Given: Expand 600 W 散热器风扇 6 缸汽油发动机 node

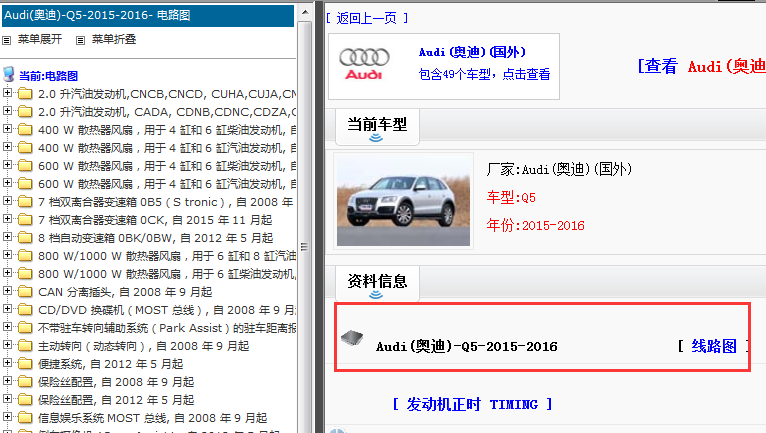Looking at the screenshot, I should pyautogui.click(x=7, y=183).
